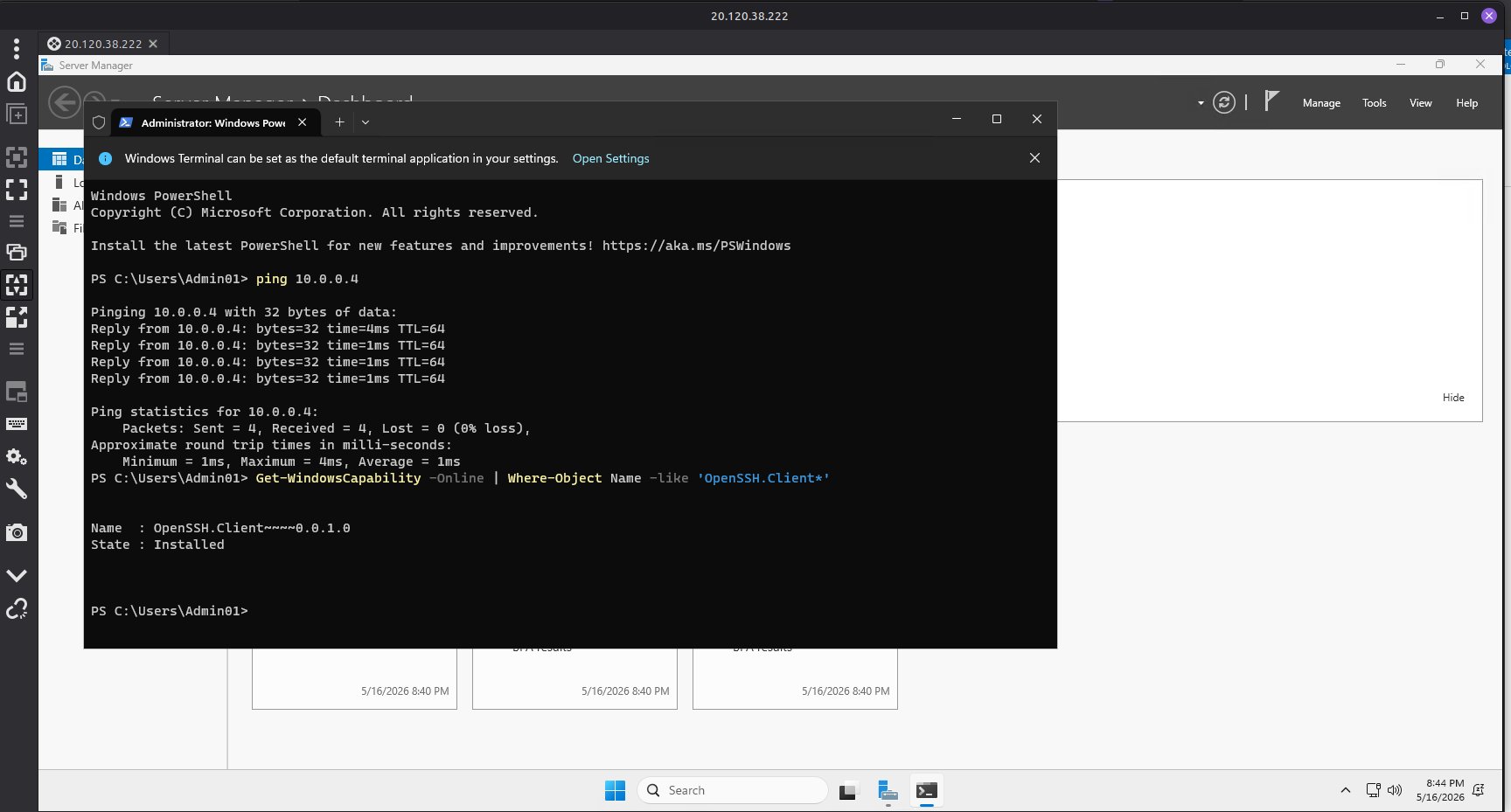Click the Hide link in Server Manager welcome tile
The height and width of the screenshot is (812, 1511).
click(x=1453, y=398)
